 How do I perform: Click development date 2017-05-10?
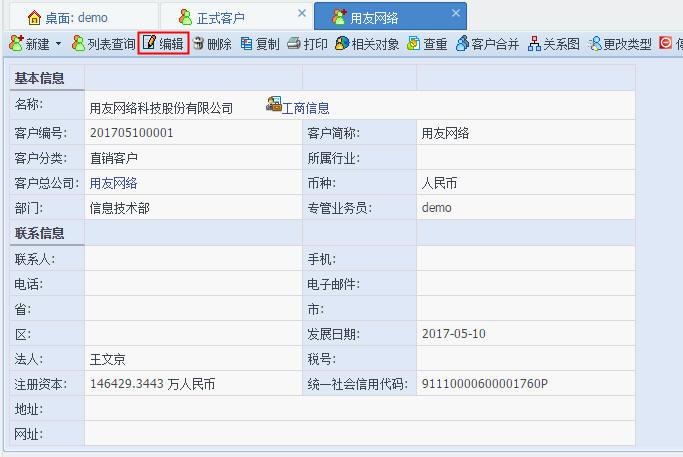[x=453, y=334]
